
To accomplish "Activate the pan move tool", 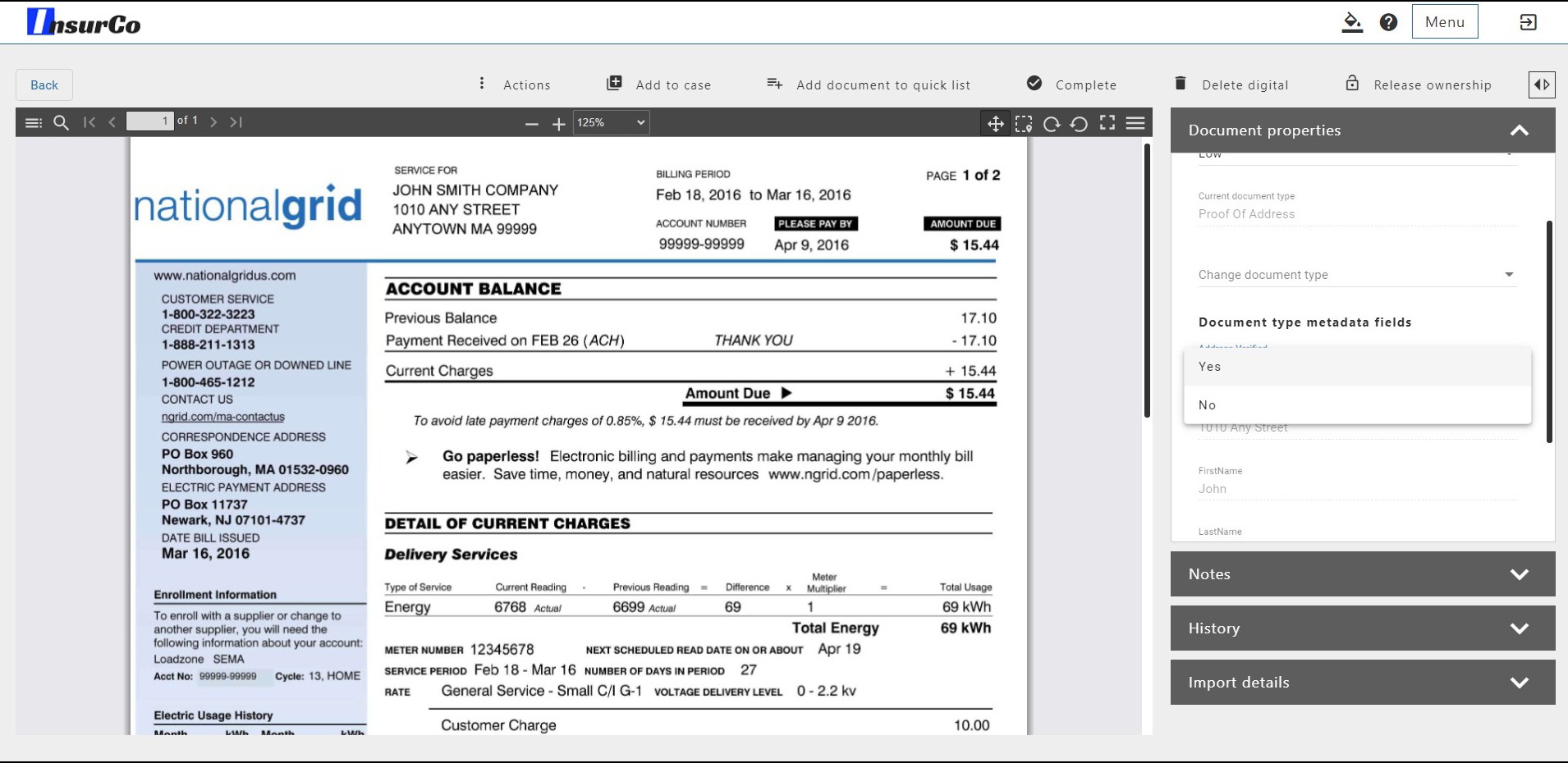I will 995,123.
